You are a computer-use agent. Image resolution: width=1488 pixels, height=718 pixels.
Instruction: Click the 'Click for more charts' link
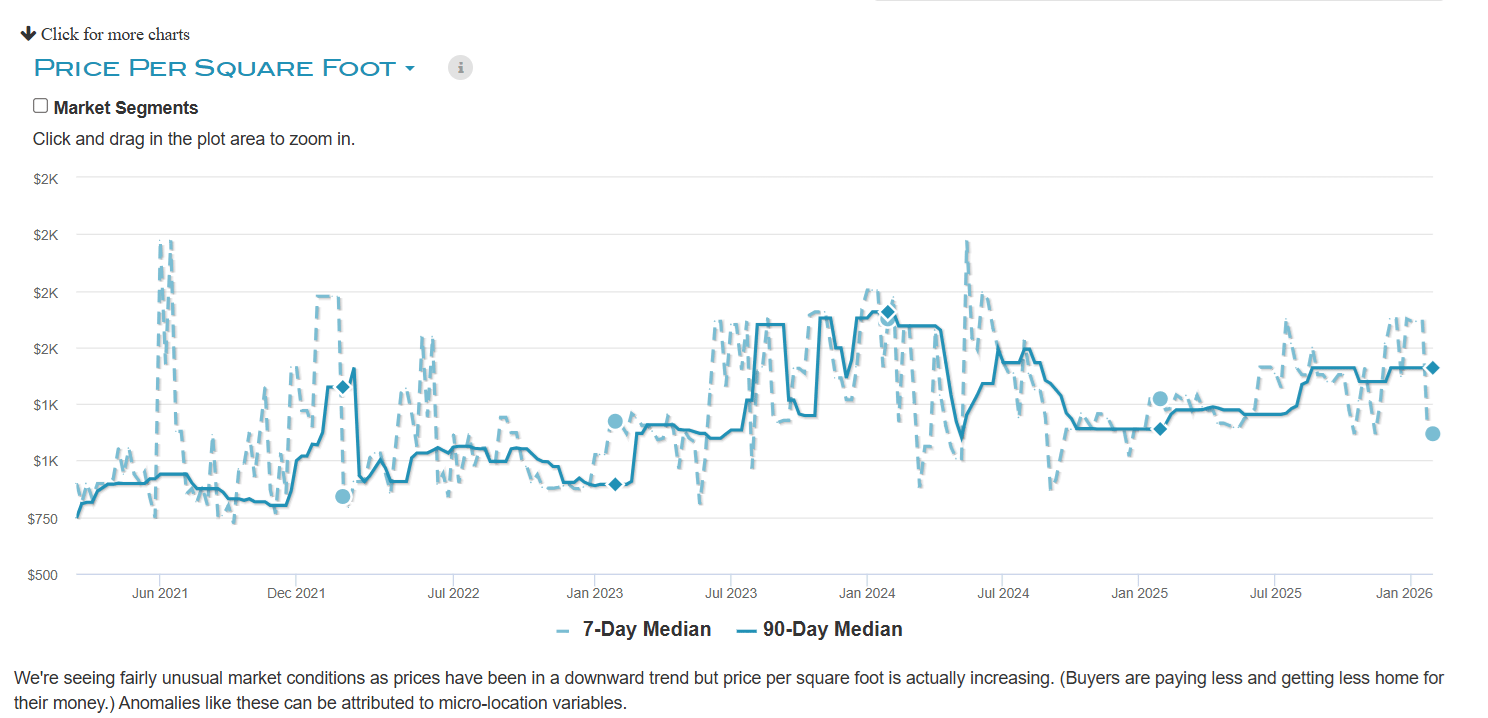click(x=115, y=34)
